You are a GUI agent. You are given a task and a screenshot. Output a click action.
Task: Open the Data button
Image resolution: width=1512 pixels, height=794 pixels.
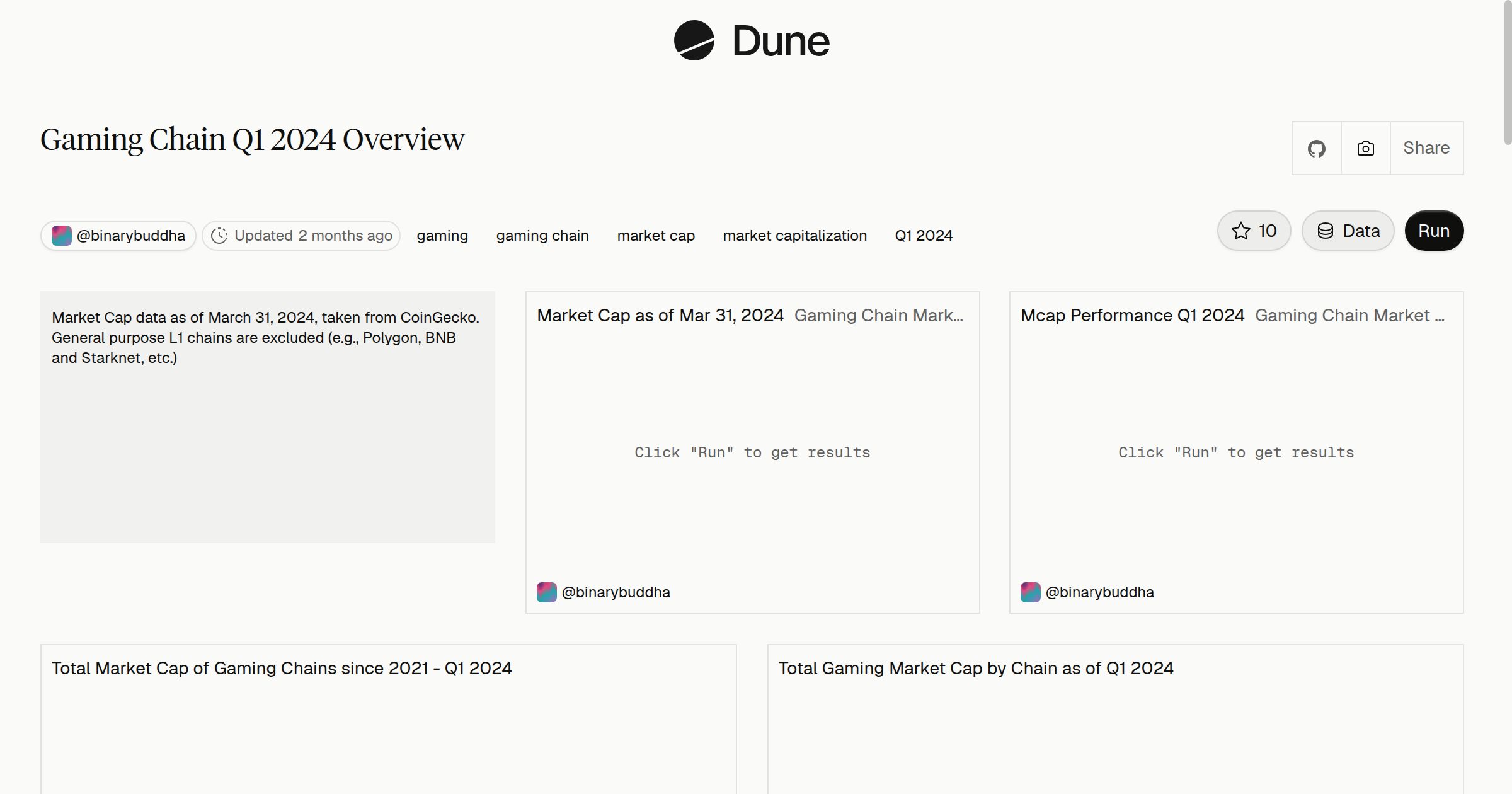click(1348, 231)
